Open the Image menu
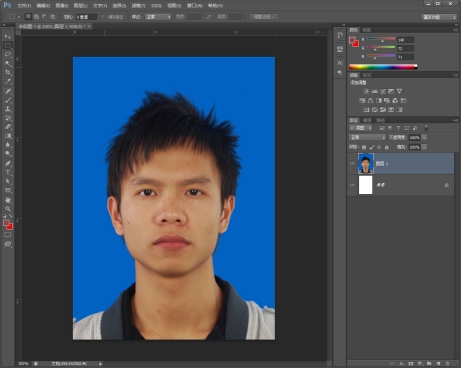Image resolution: width=461 pixels, height=368 pixels. 62,6
